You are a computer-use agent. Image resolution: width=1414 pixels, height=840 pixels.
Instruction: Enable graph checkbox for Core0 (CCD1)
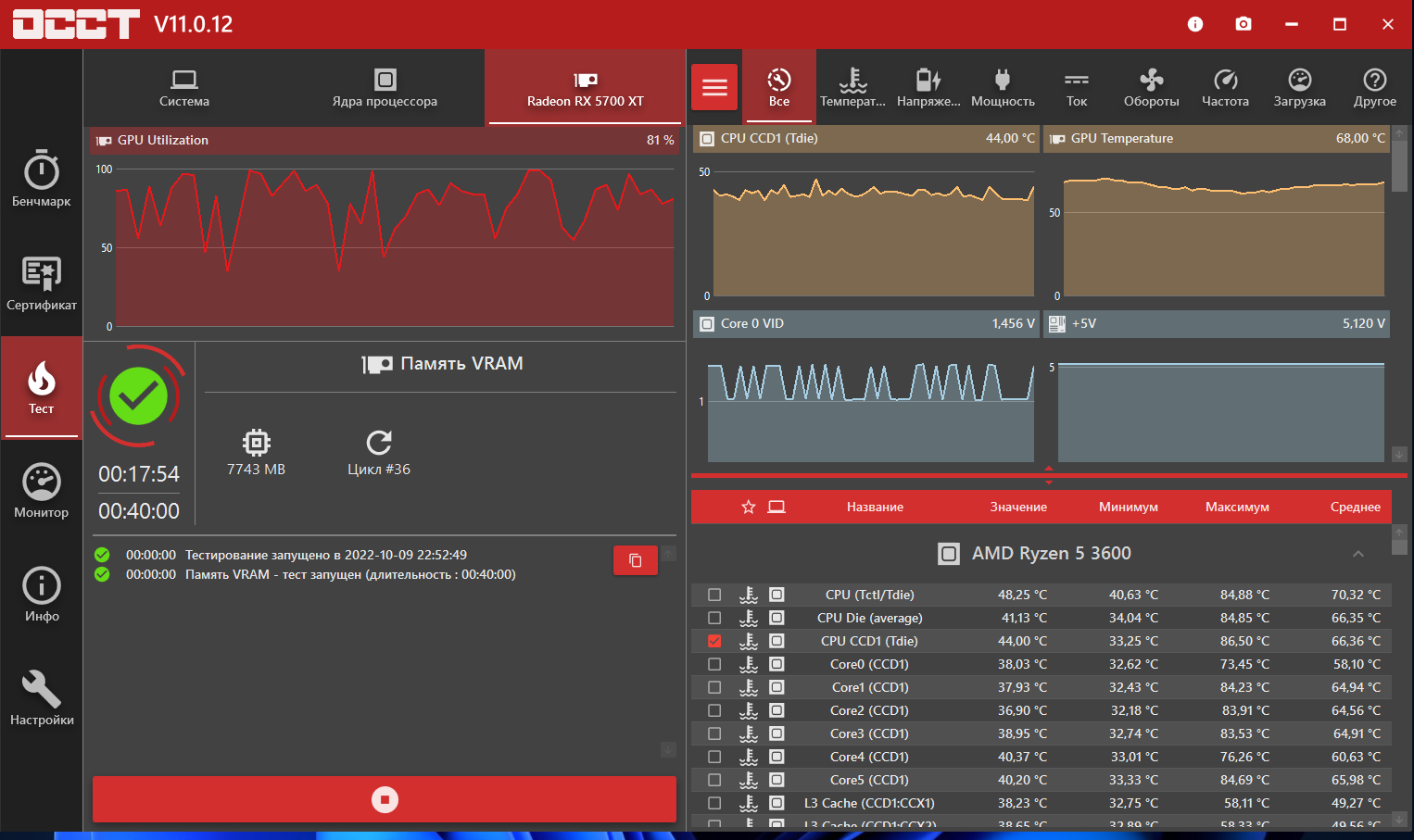point(714,664)
